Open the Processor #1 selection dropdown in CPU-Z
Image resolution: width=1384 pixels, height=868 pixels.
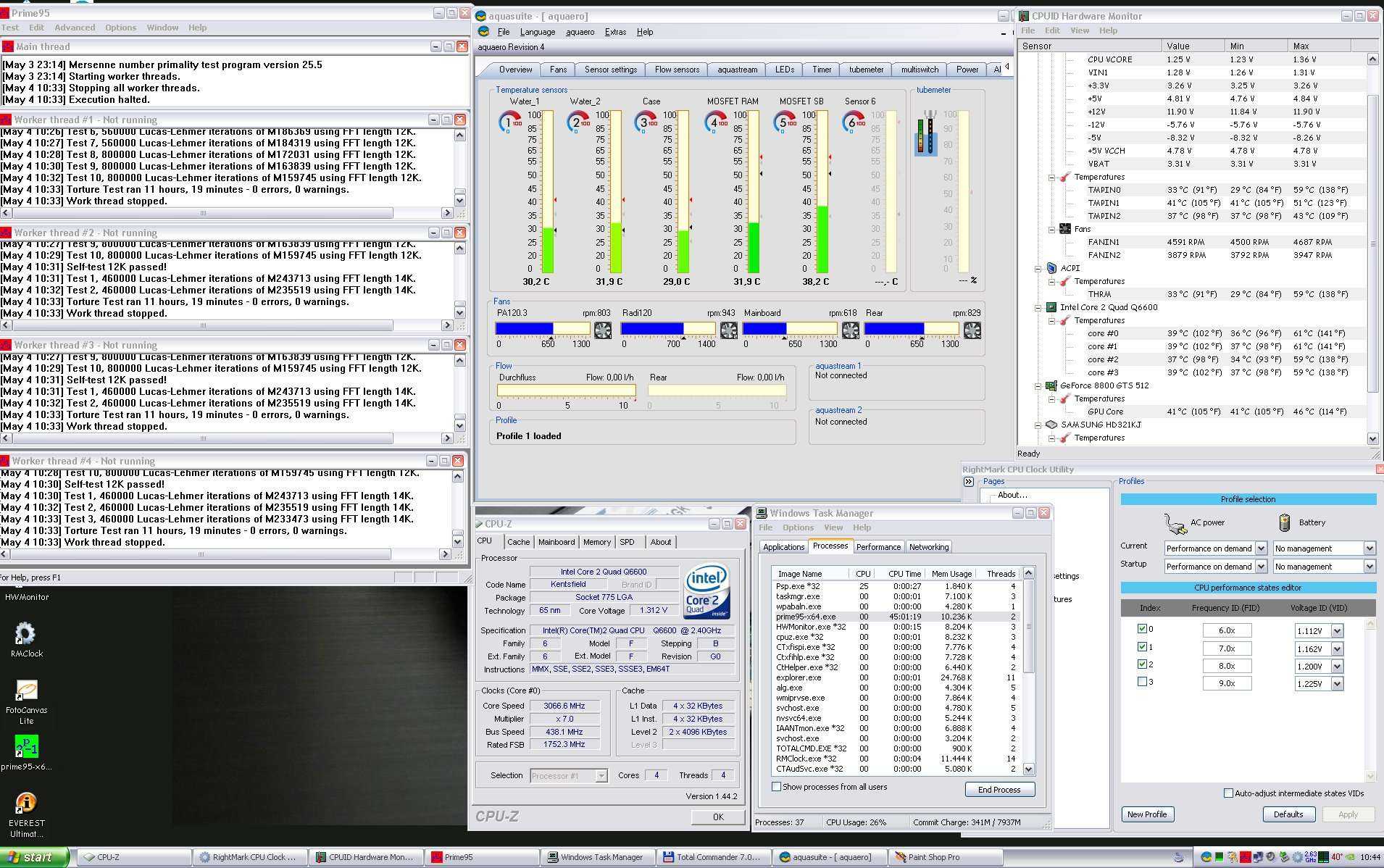click(601, 776)
